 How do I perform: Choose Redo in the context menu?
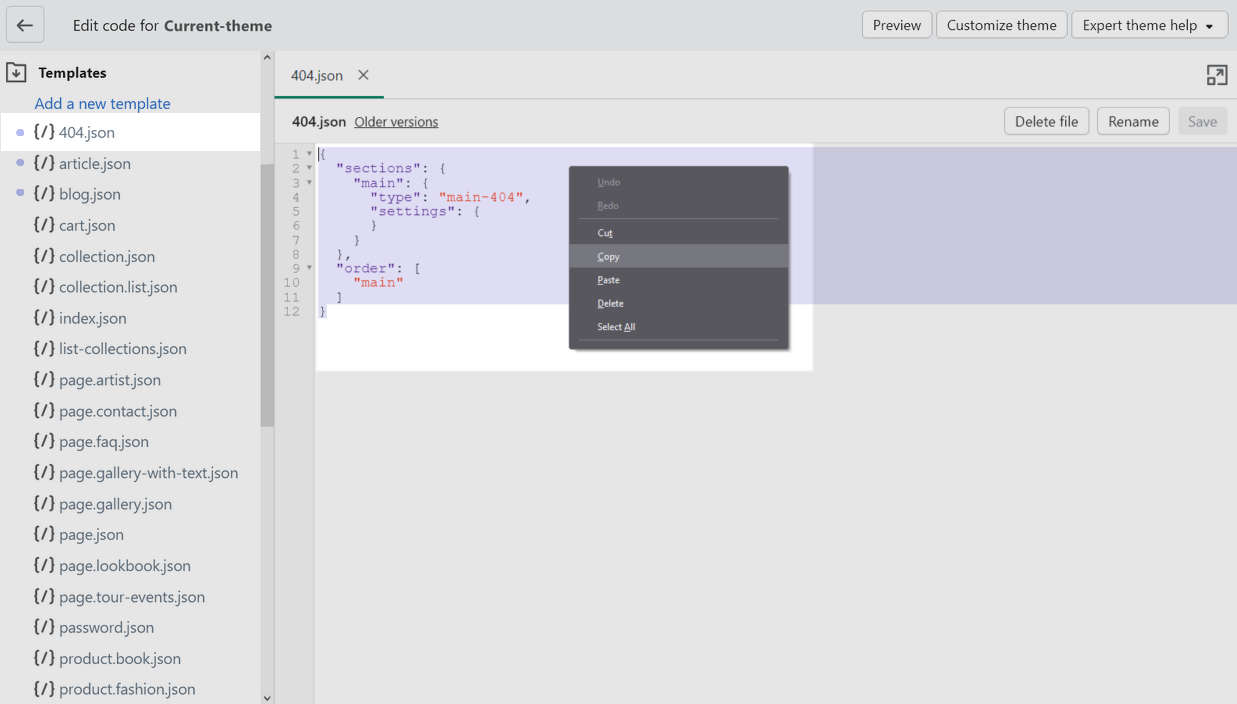point(679,205)
